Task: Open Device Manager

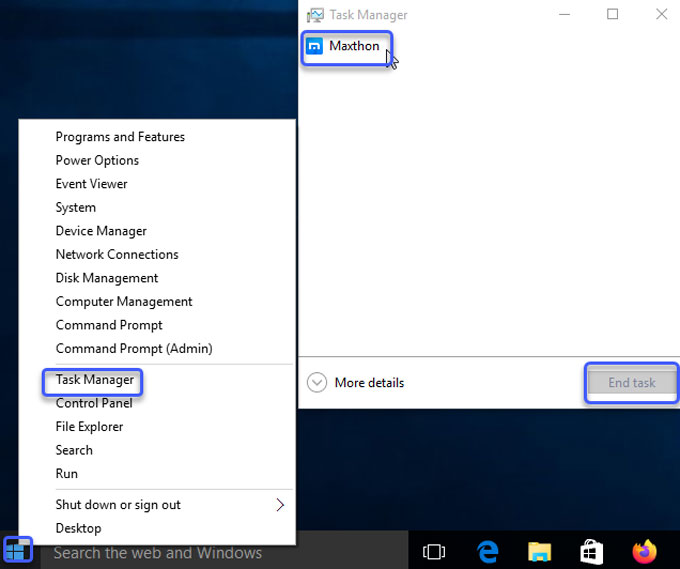Action: coord(101,231)
